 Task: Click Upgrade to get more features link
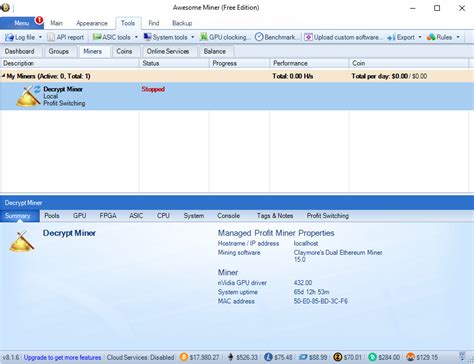[62, 357]
